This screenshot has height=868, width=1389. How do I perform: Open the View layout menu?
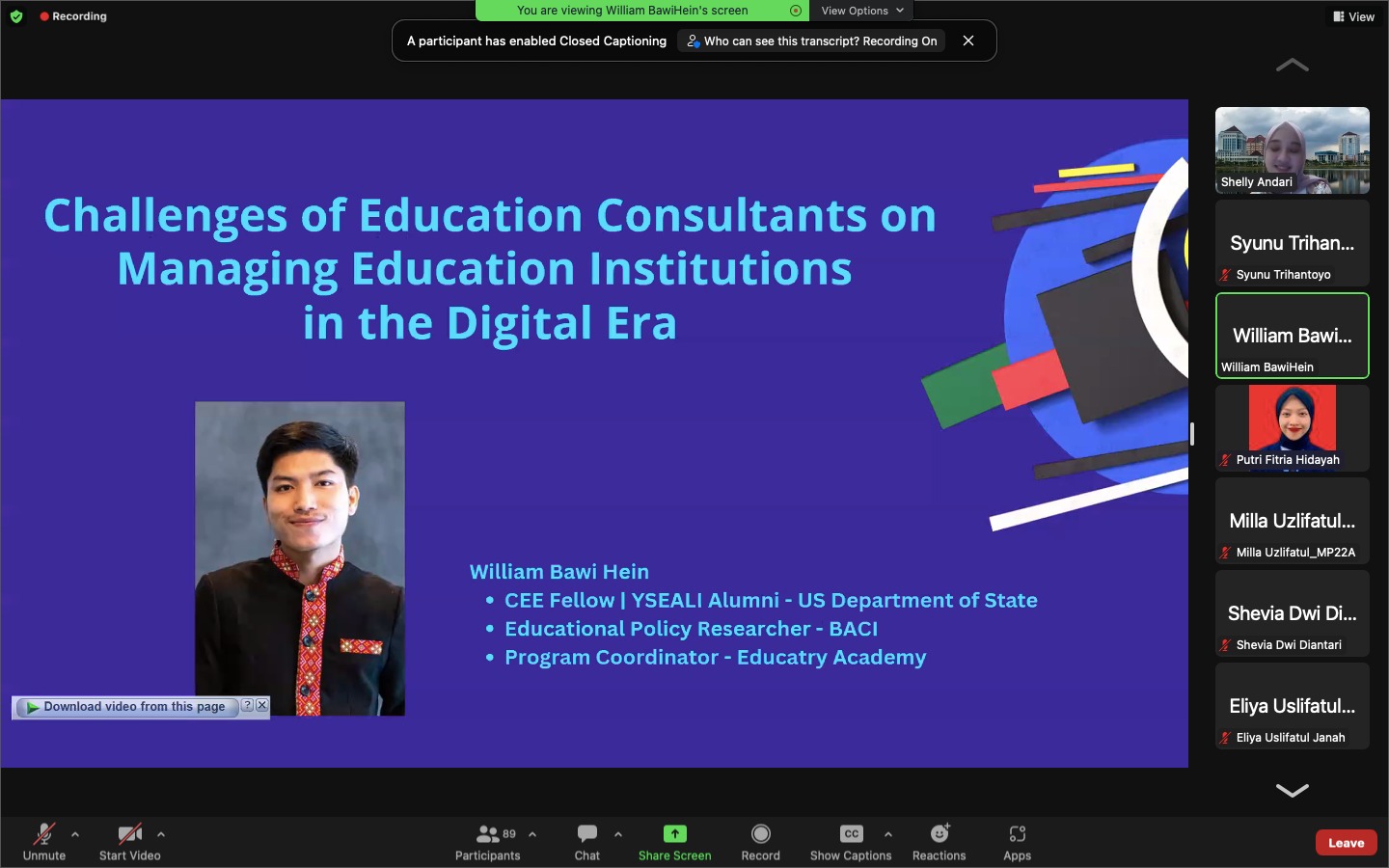coord(1354,16)
